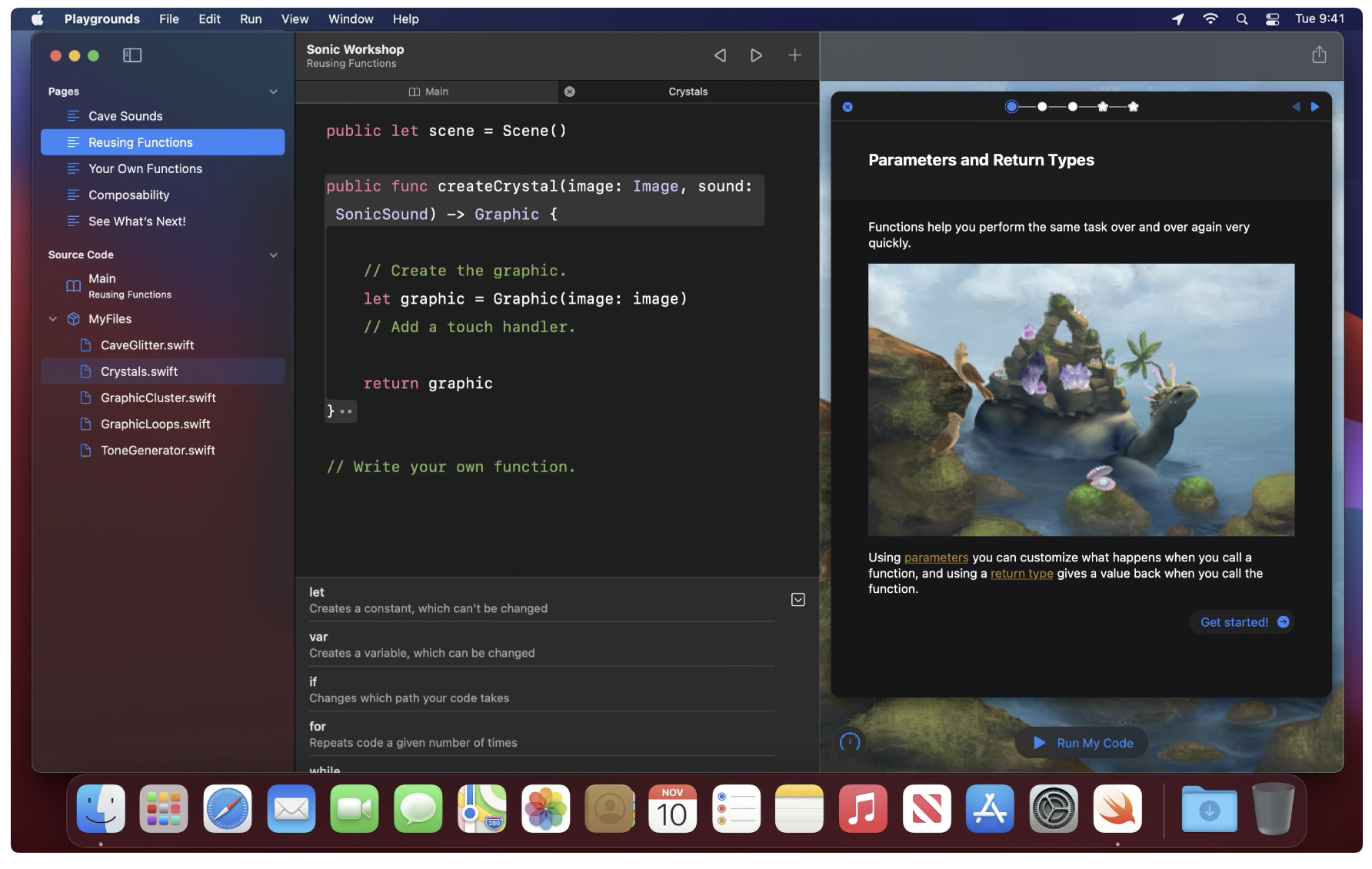Insert the var suggestion
1372x869 pixels.
pos(541,644)
